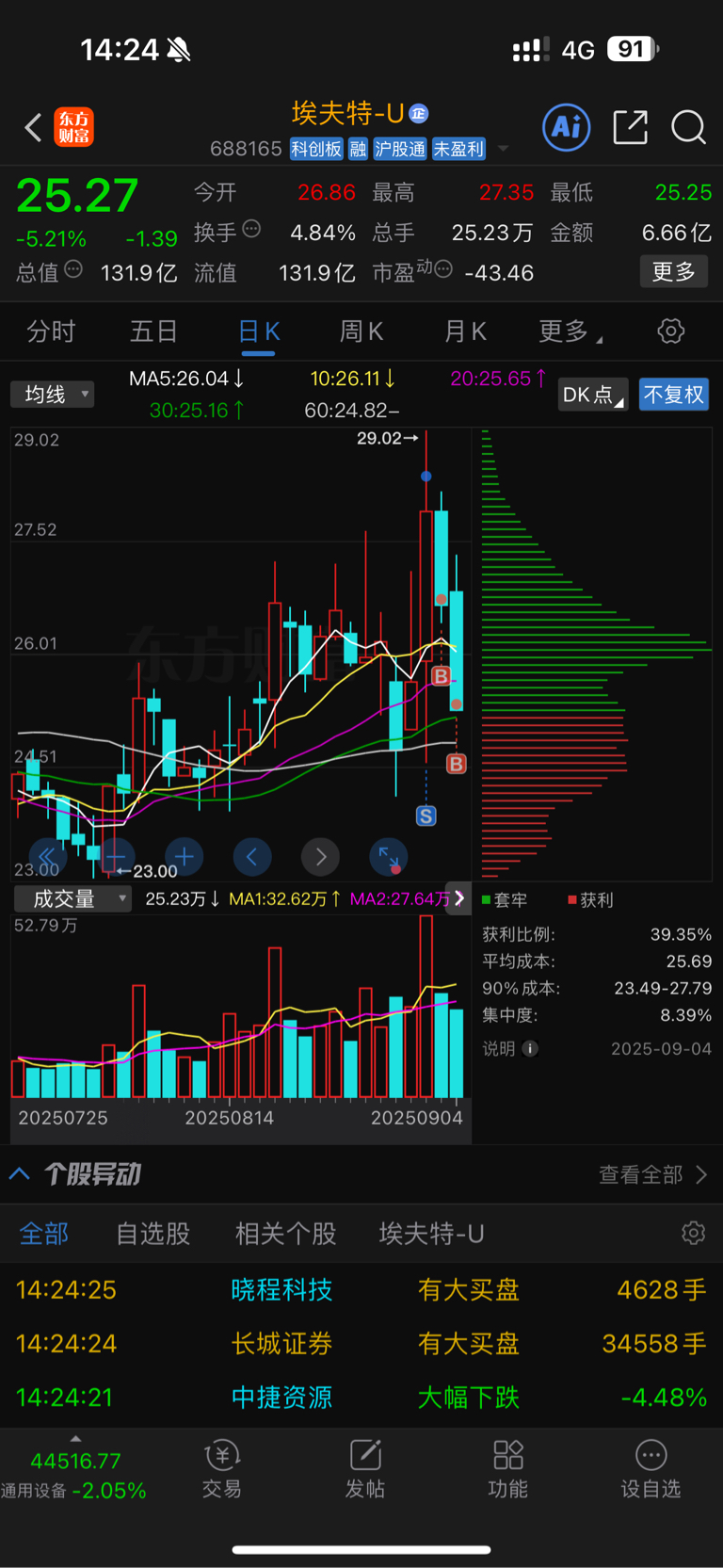Zoom in chart with plus button

pyautogui.click(x=184, y=856)
